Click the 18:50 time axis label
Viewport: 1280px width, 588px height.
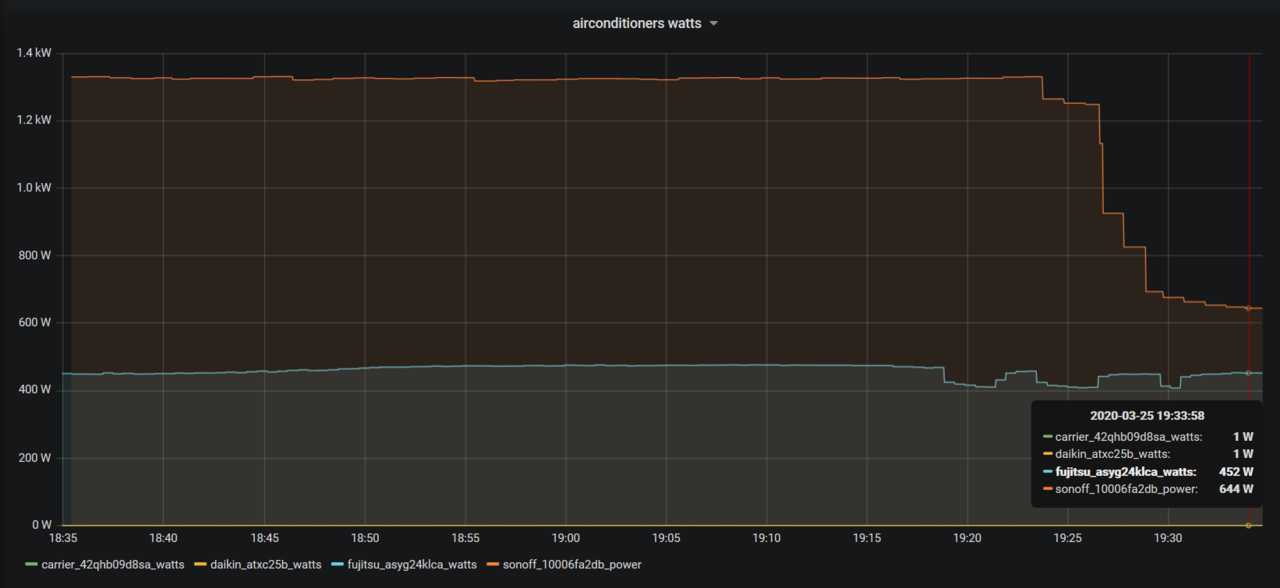(364, 538)
